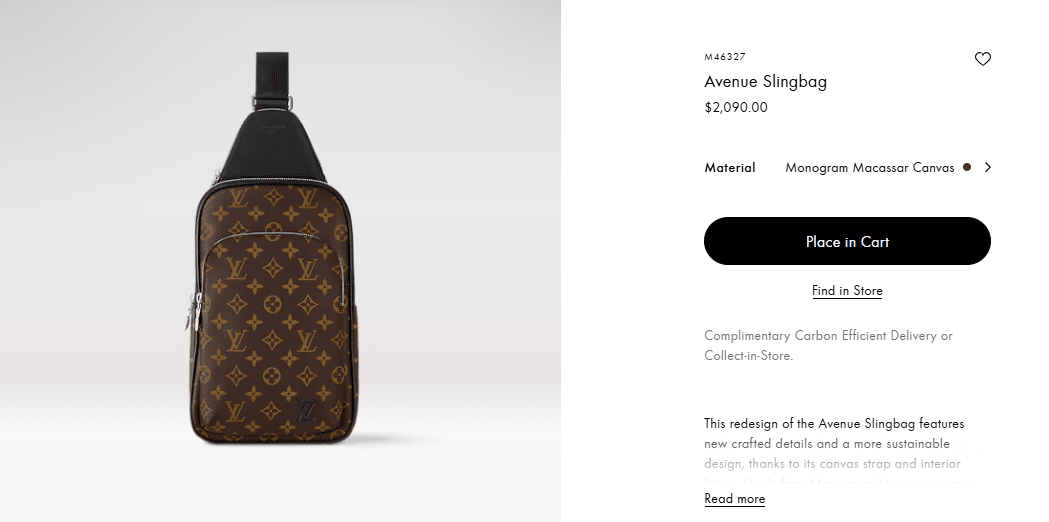Click the Complimentary Carbon Efficient Delivery text
This screenshot has width=1049, height=522.
(828, 345)
